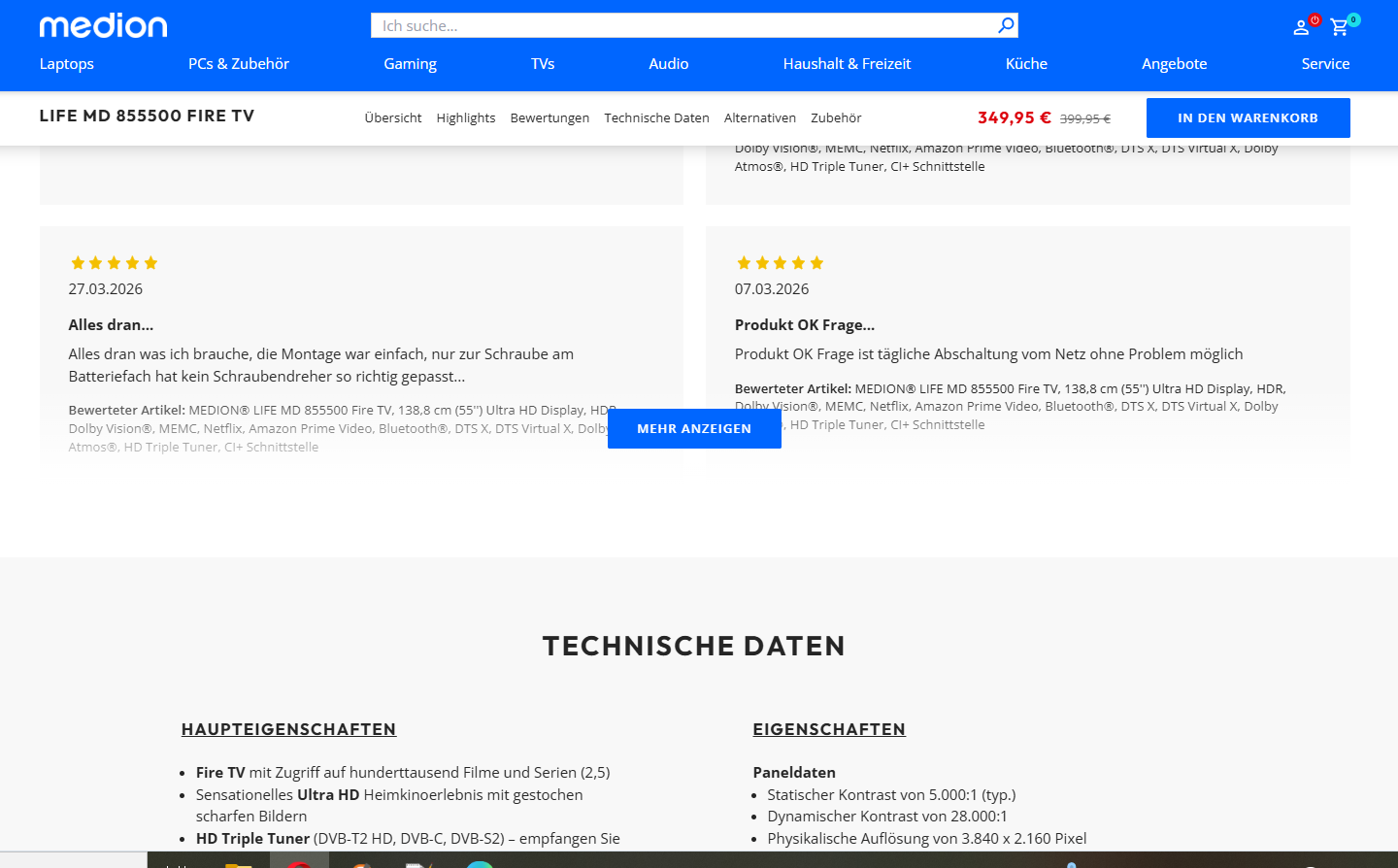Click the 'Dynamischer Kontrast von 28.000:1' bullet
This screenshot has width=1398, height=868.
click(887, 817)
